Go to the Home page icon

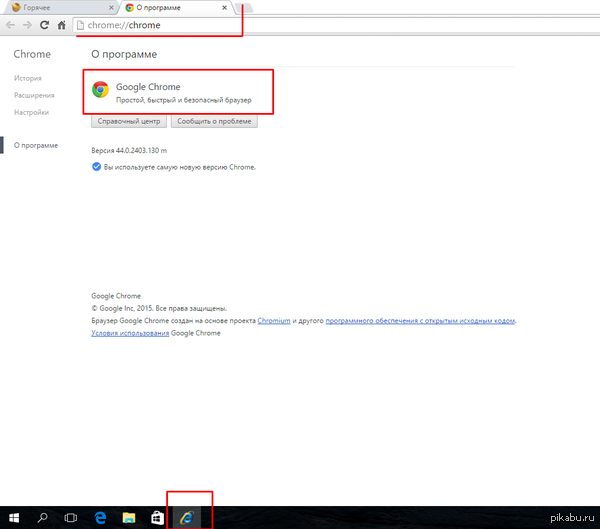(62, 24)
